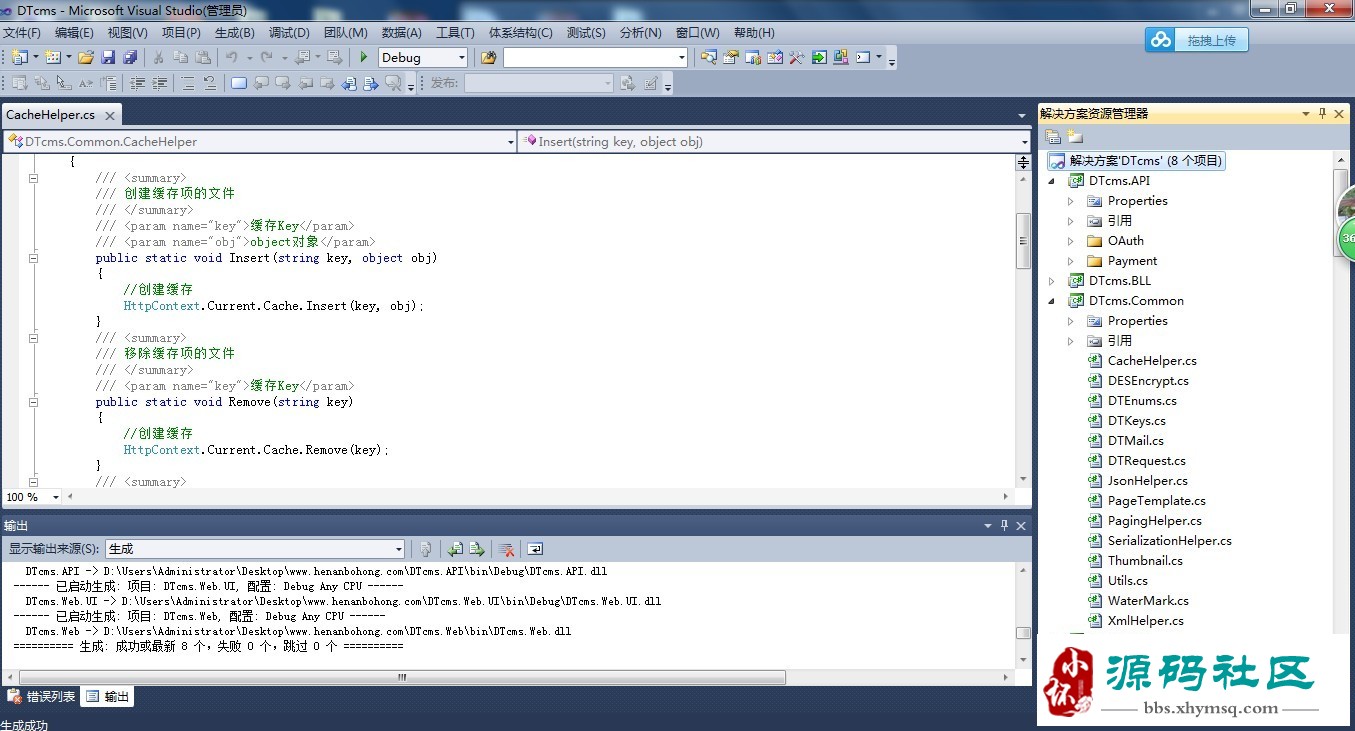Image resolution: width=1355 pixels, height=731 pixels.
Task: Open the 生成(B) menu
Action: (235, 33)
